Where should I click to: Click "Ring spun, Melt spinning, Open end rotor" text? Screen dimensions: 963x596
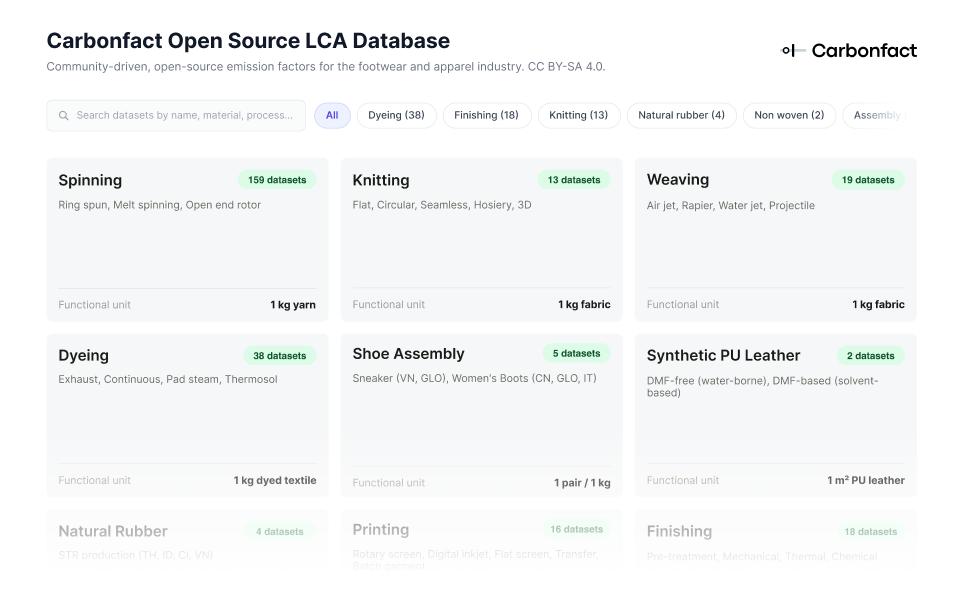tap(160, 205)
